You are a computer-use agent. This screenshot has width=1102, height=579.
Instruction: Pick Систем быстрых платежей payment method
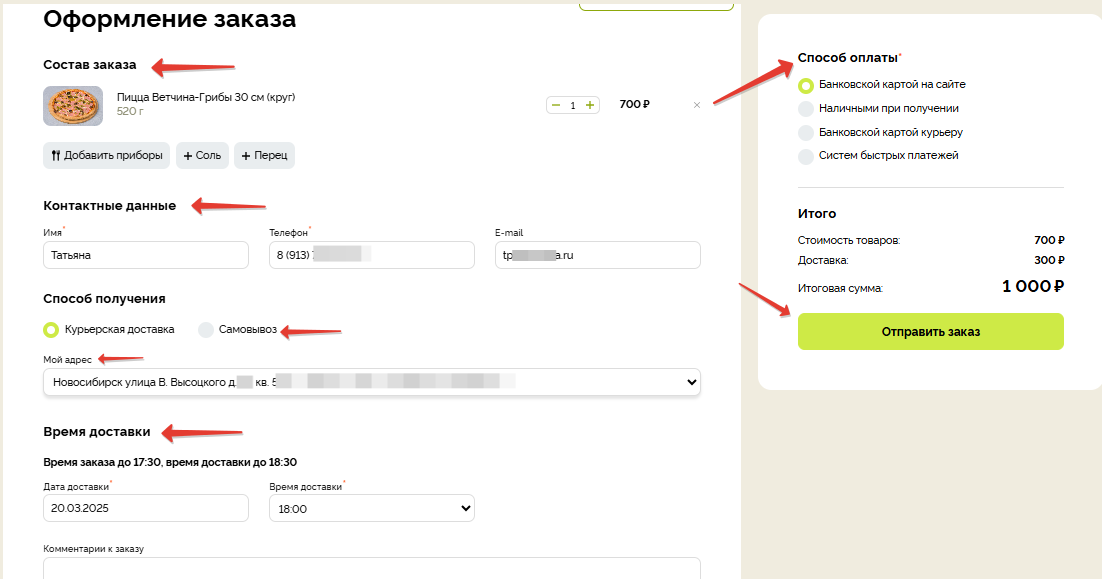click(x=806, y=156)
